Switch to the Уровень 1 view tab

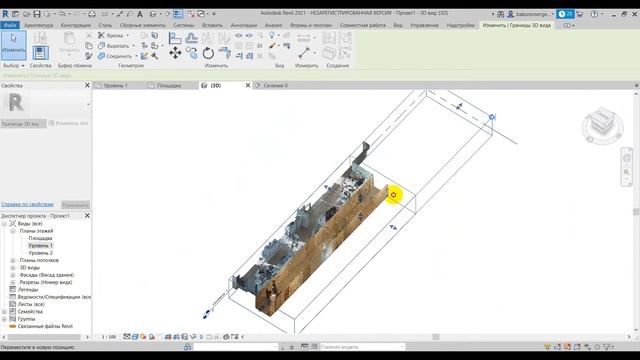(x=116, y=85)
